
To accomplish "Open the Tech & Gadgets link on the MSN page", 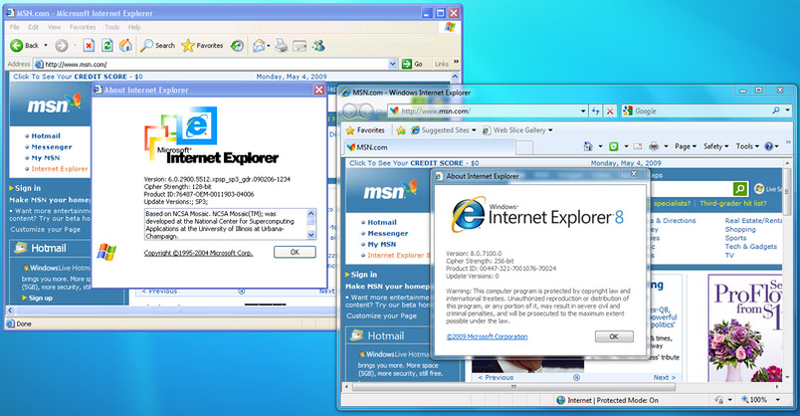I will click(751, 247).
